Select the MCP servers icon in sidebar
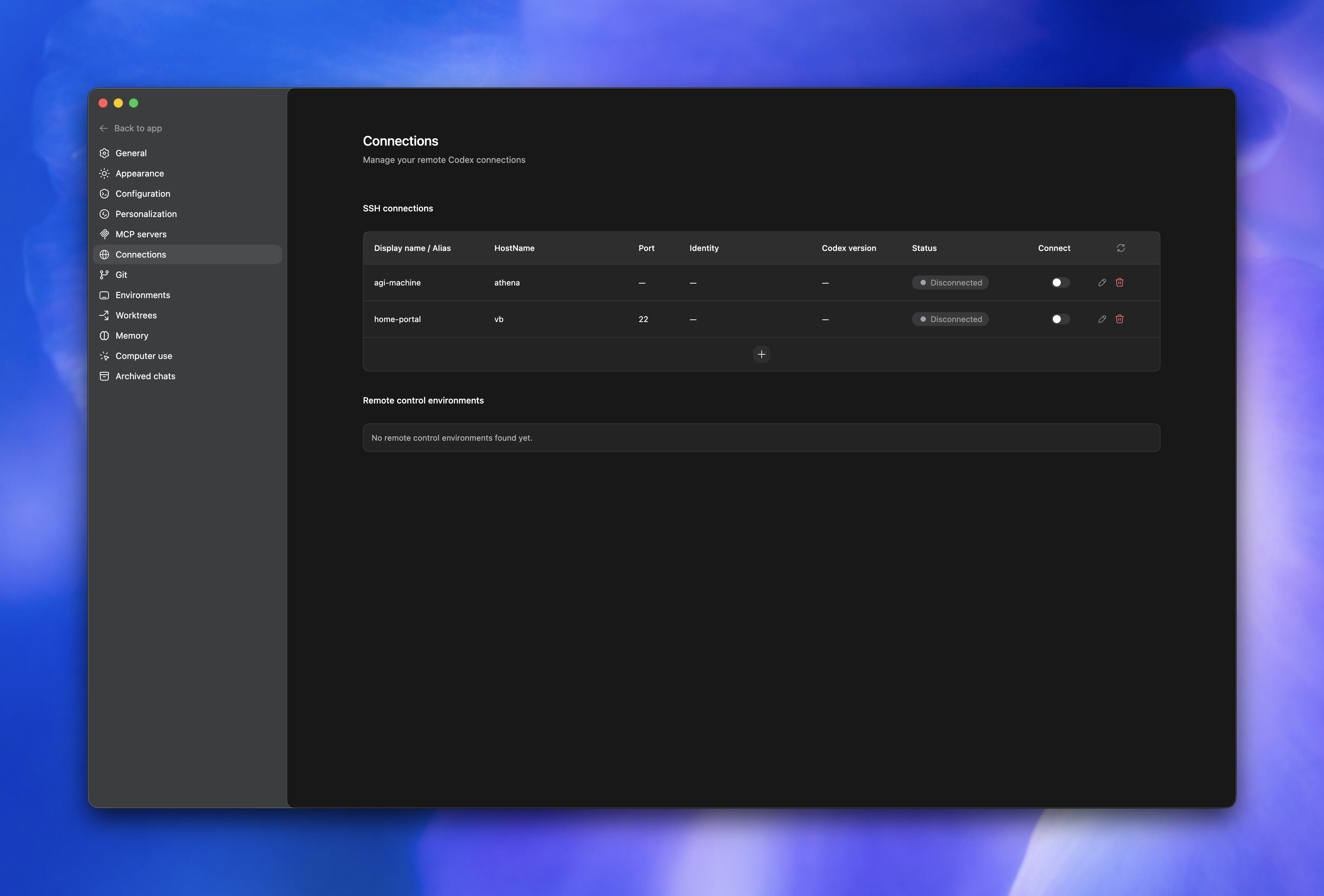The width and height of the screenshot is (1324, 896). tap(104, 234)
